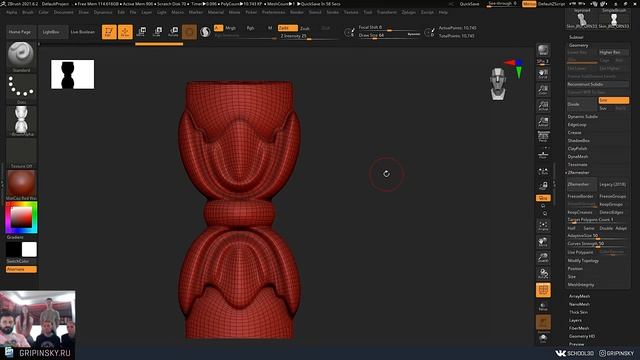
Task: Open the Help menu
Action: [x=443, y=12]
